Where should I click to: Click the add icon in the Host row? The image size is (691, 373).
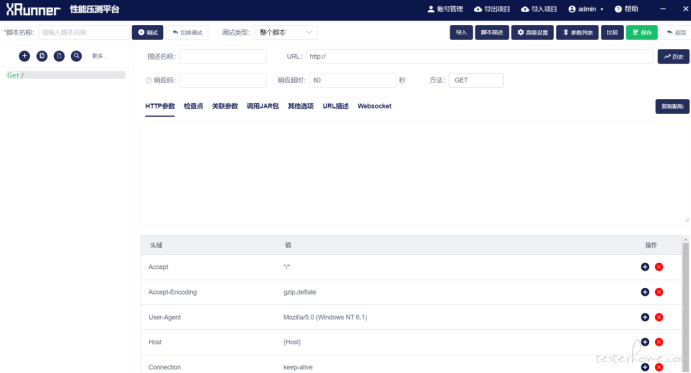[x=645, y=342]
